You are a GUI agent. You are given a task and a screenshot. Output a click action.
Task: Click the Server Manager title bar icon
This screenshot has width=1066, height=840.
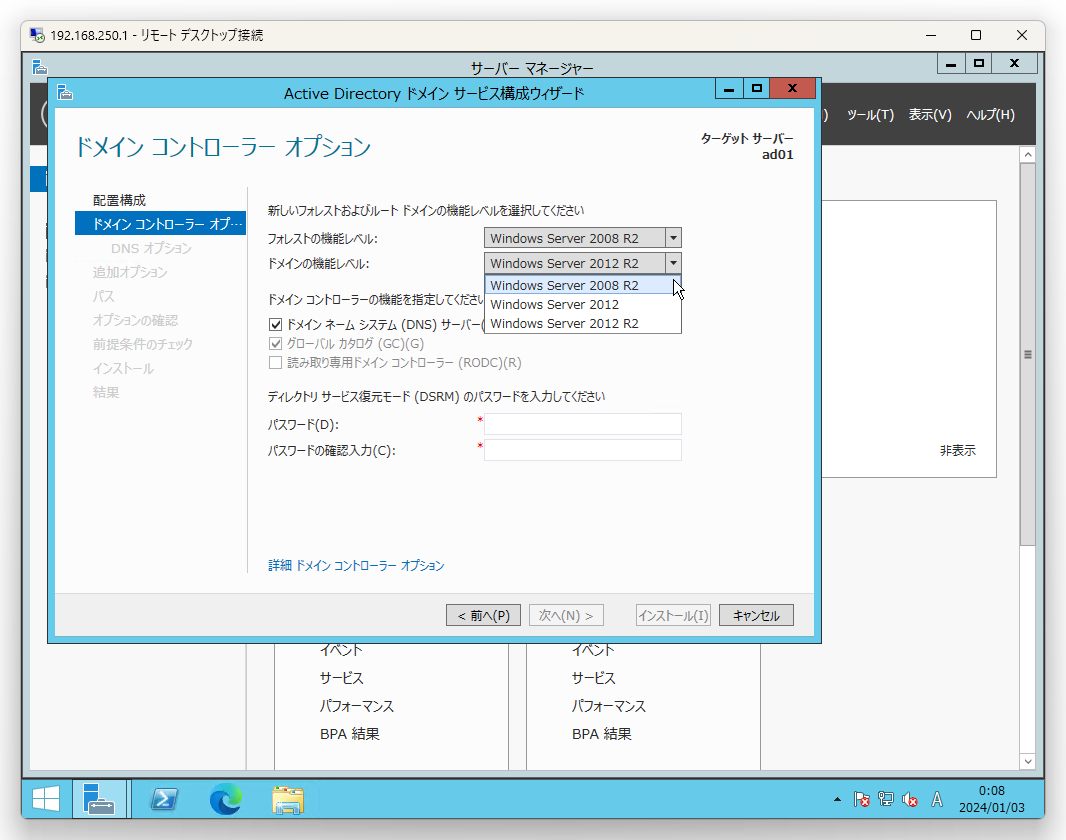coord(40,67)
